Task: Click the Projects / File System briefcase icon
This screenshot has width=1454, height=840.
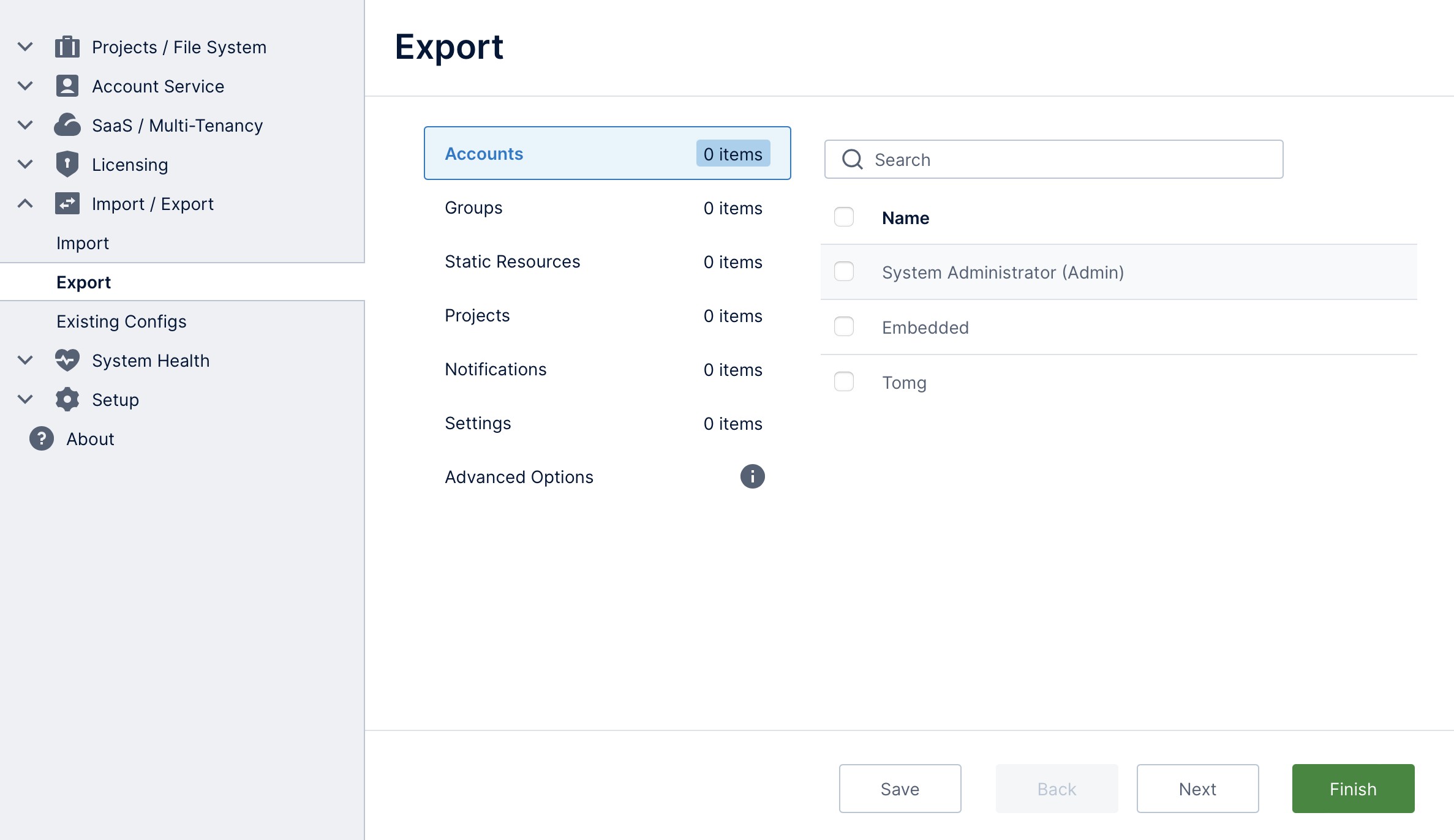Action: [x=67, y=47]
